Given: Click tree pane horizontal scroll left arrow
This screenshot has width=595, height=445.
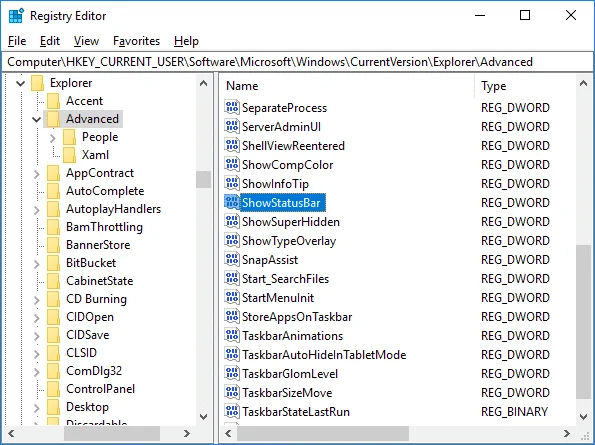Looking at the screenshot, I should (11, 433).
